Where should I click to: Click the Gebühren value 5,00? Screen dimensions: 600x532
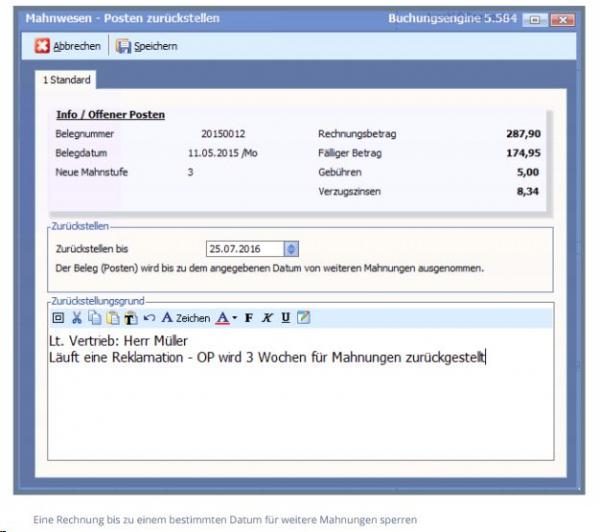coord(528,172)
